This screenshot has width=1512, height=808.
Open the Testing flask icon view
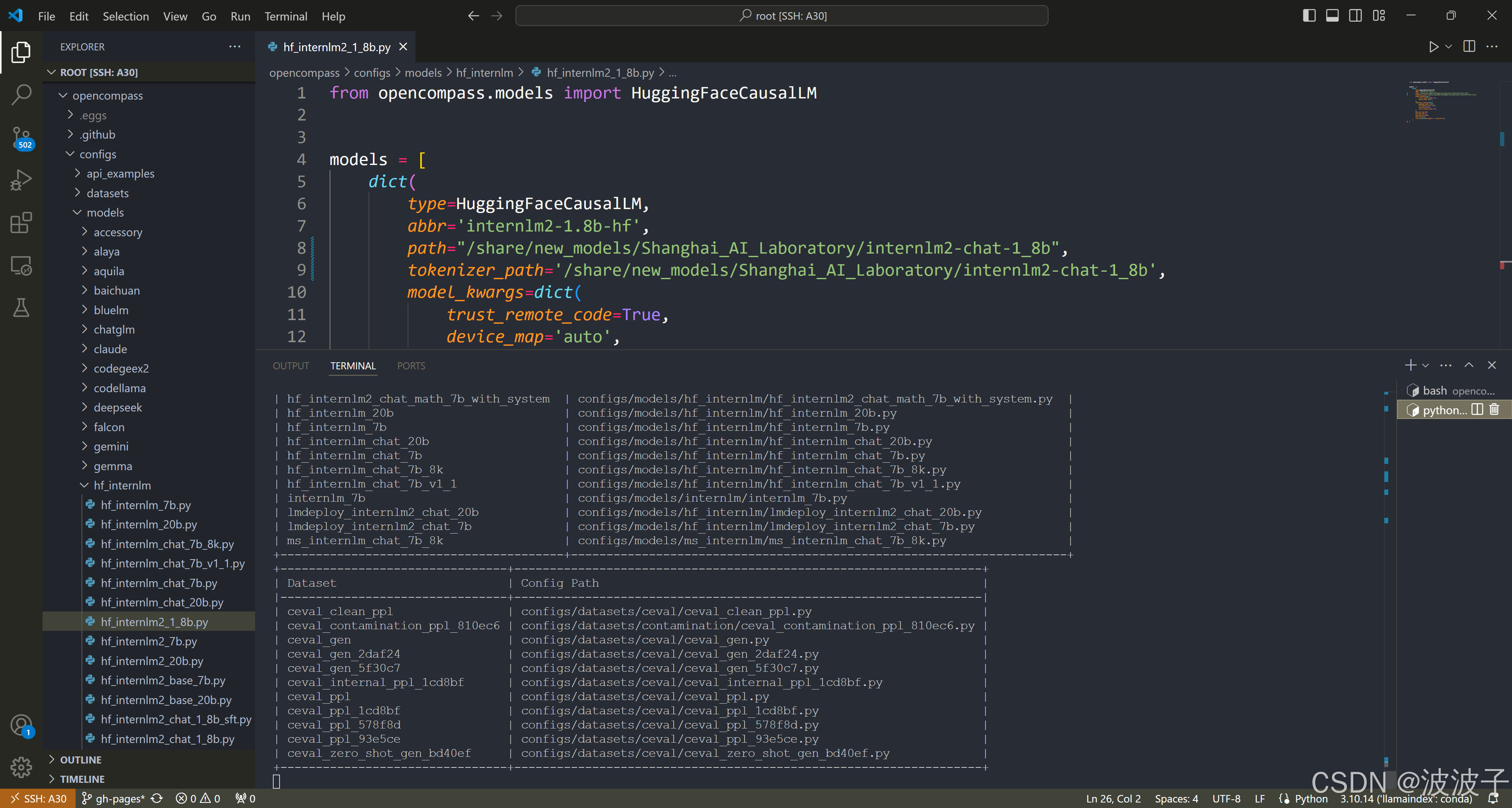[x=21, y=307]
